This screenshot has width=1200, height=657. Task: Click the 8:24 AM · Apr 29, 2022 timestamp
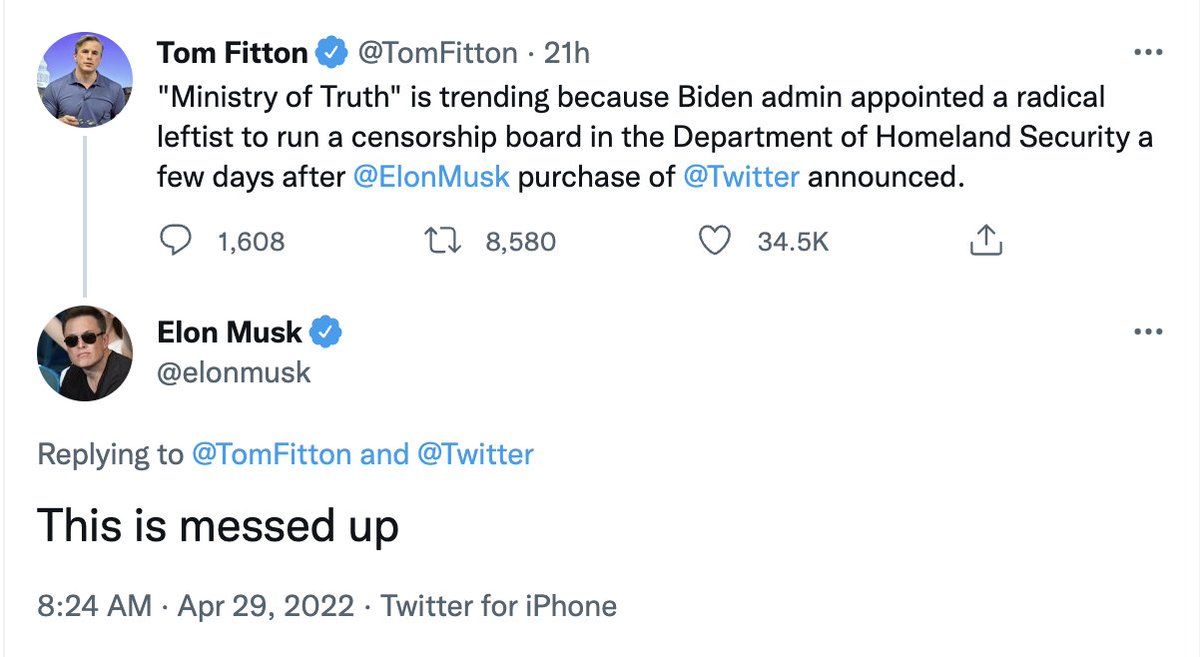click(x=195, y=606)
